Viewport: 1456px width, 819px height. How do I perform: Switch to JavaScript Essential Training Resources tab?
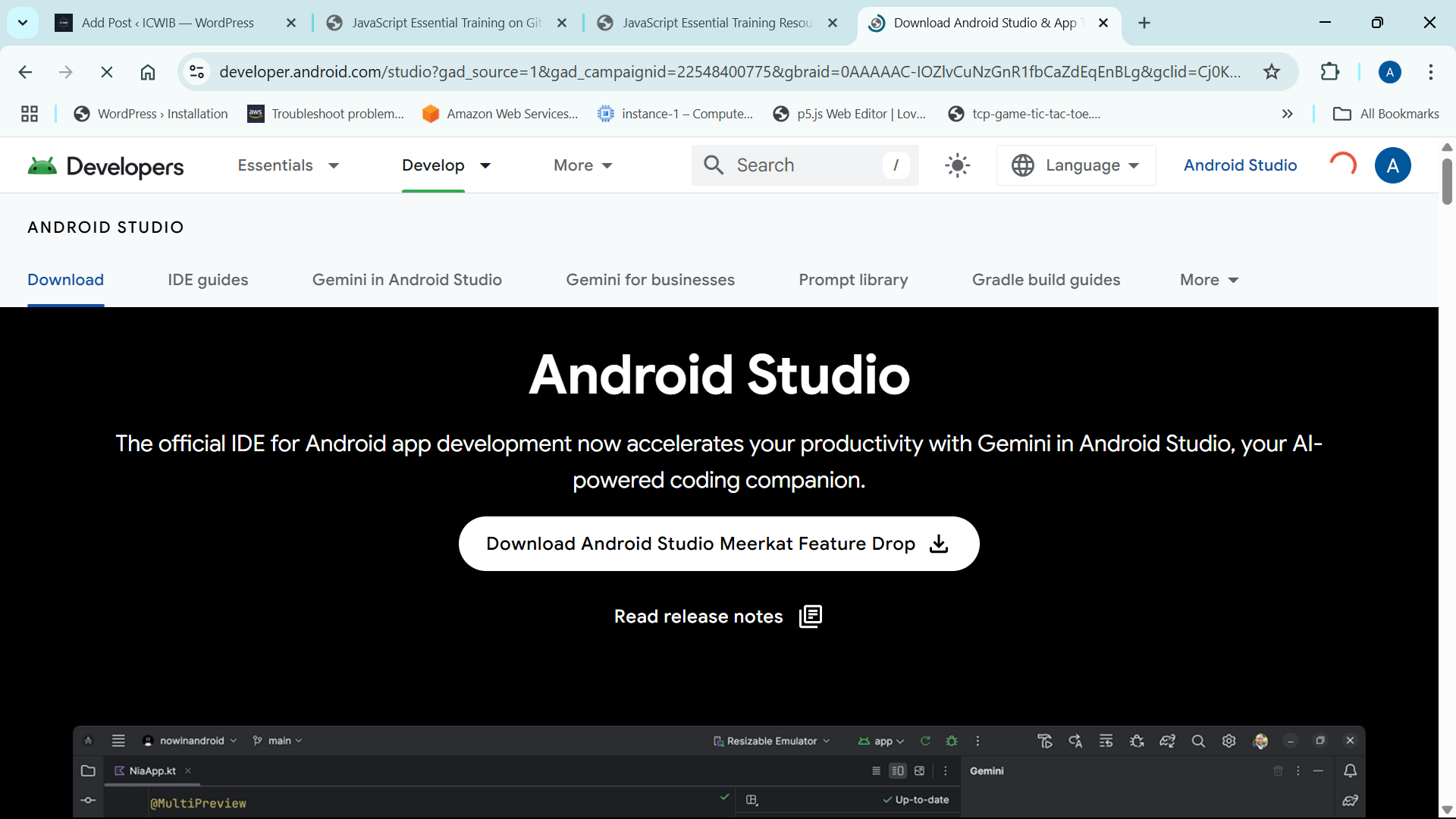click(x=717, y=23)
